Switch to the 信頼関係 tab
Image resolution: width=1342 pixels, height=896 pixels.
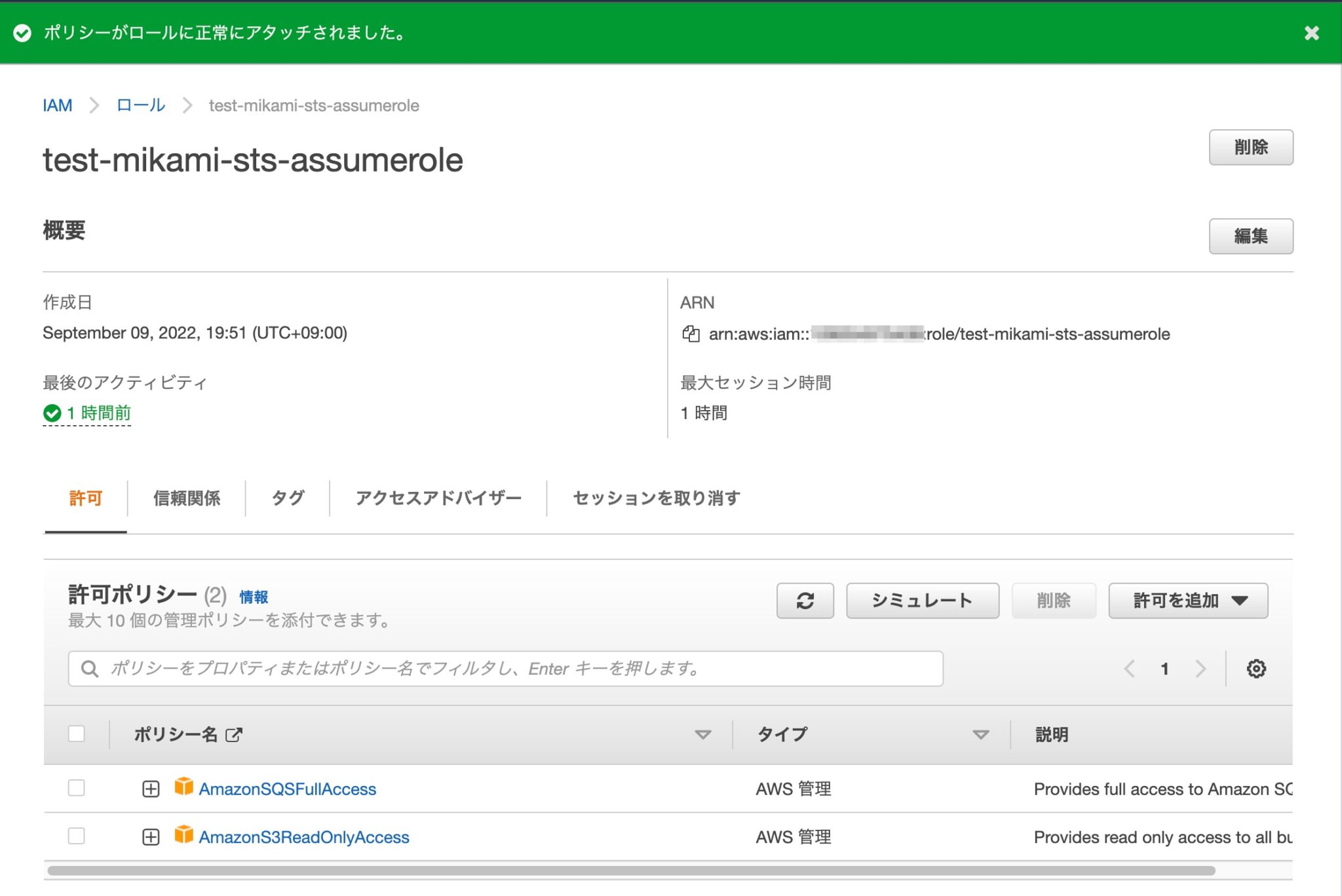coord(186,498)
